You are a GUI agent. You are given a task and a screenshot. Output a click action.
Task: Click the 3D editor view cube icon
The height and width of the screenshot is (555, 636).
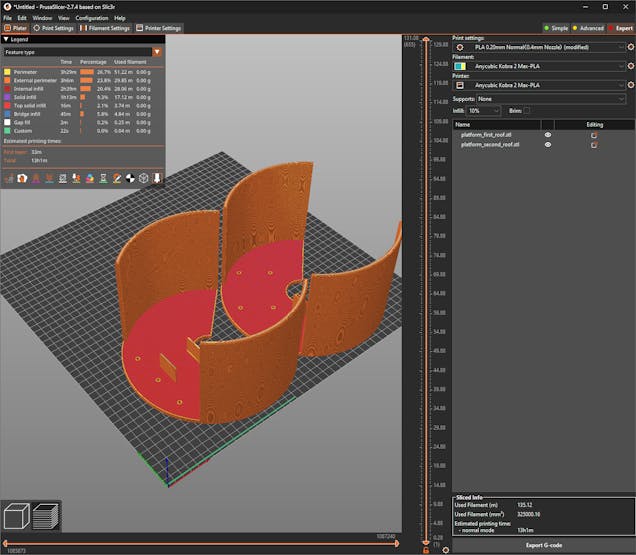tap(18, 516)
